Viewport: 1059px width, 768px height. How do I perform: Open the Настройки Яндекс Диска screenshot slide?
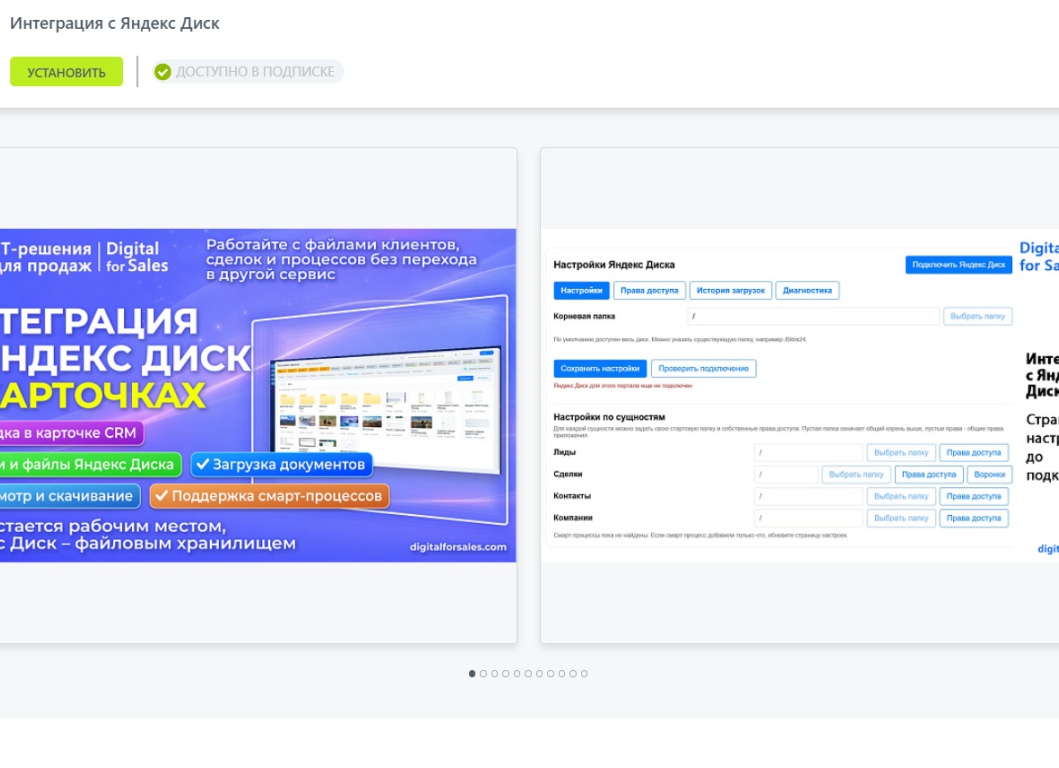(800, 395)
